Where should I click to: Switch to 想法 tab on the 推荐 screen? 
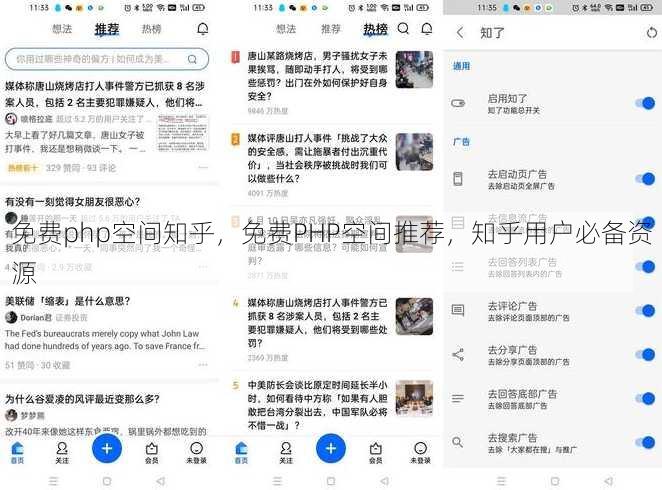pos(62,29)
